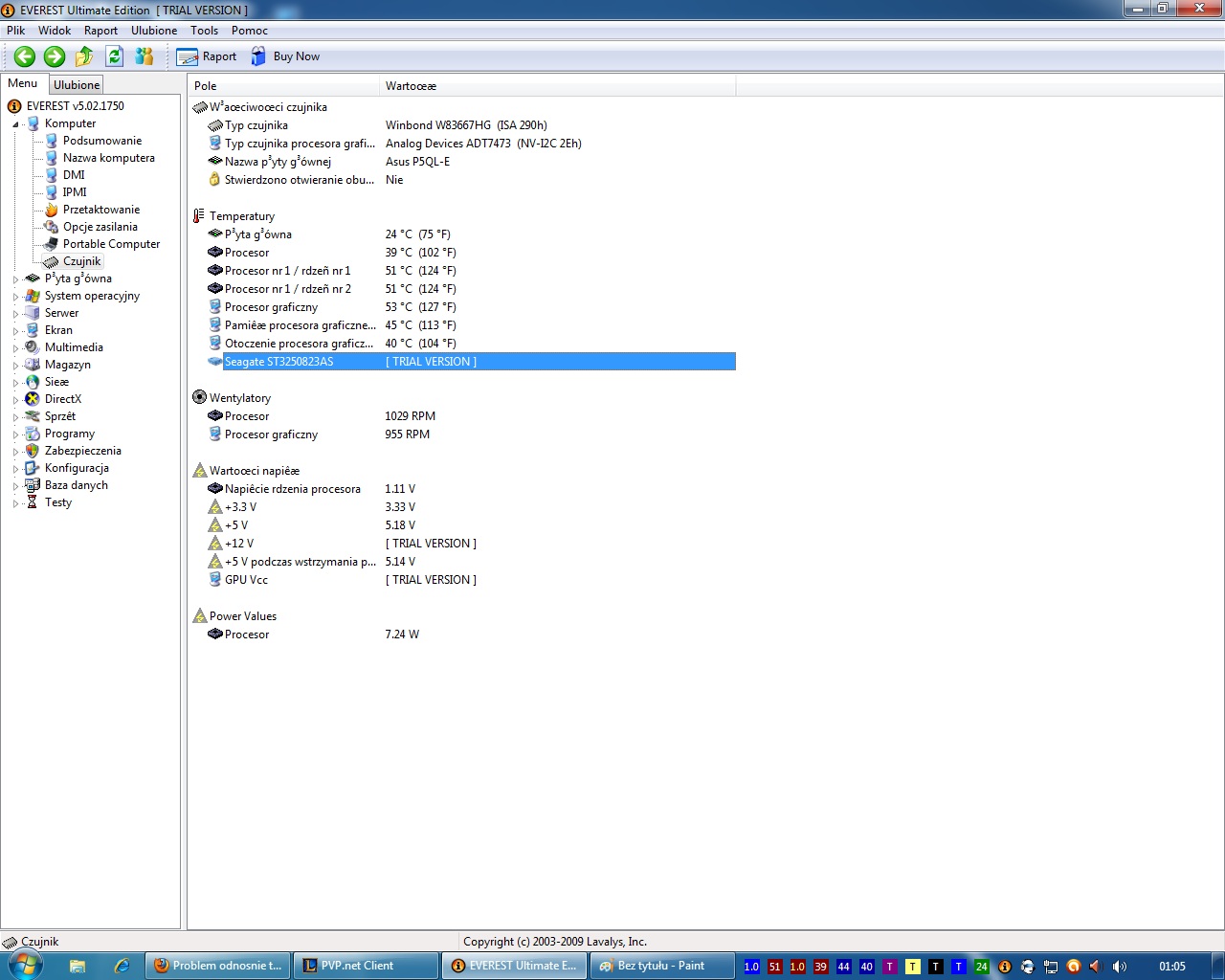Open the Ulubione menu in menu bar
The height and width of the screenshot is (980, 1225).
(x=154, y=31)
